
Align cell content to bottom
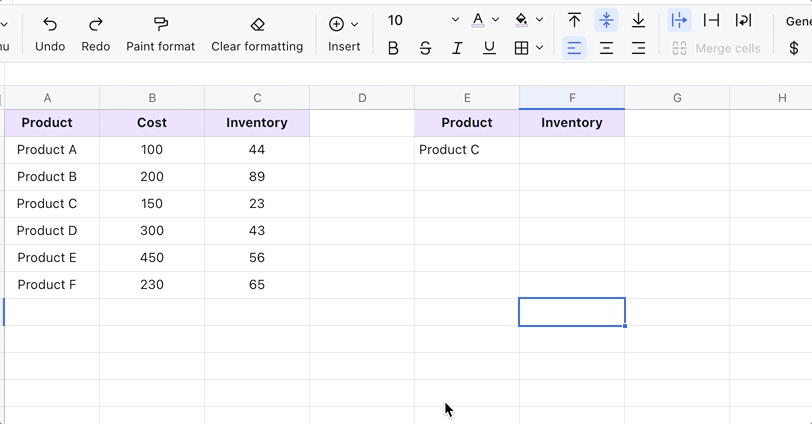point(638,20)
